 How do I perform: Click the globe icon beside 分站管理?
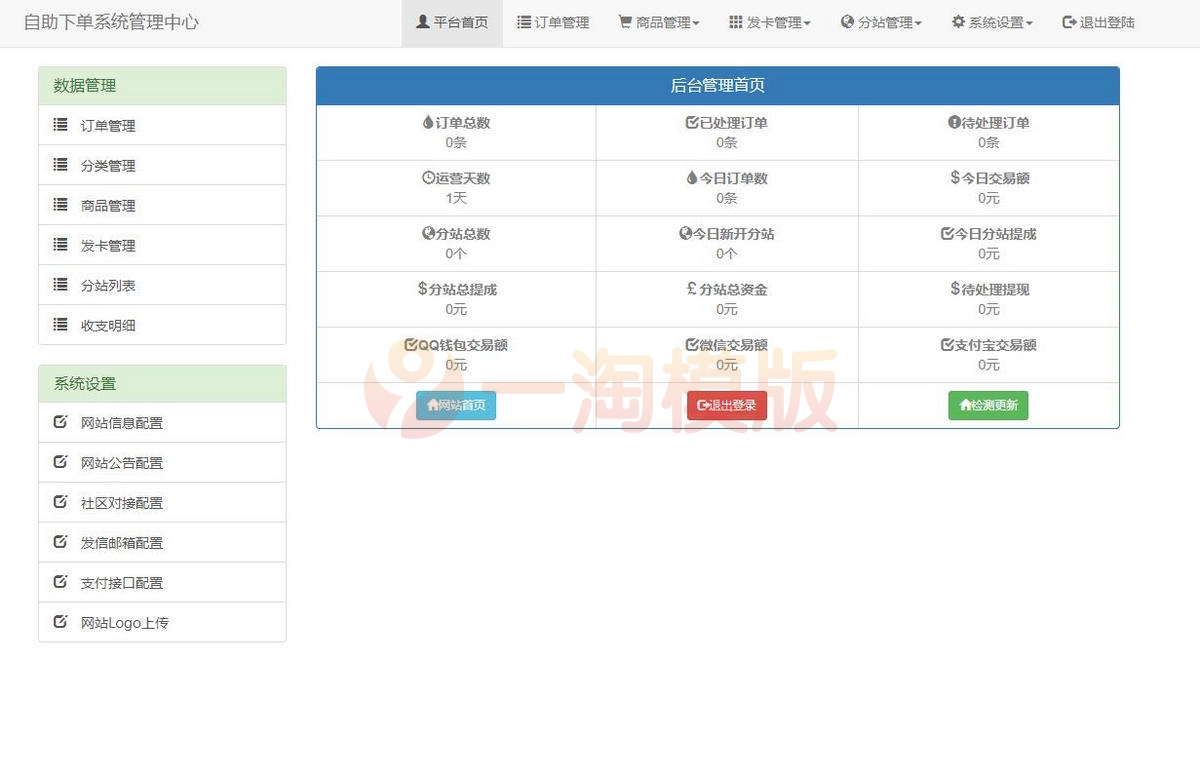(x=847, y=22)
